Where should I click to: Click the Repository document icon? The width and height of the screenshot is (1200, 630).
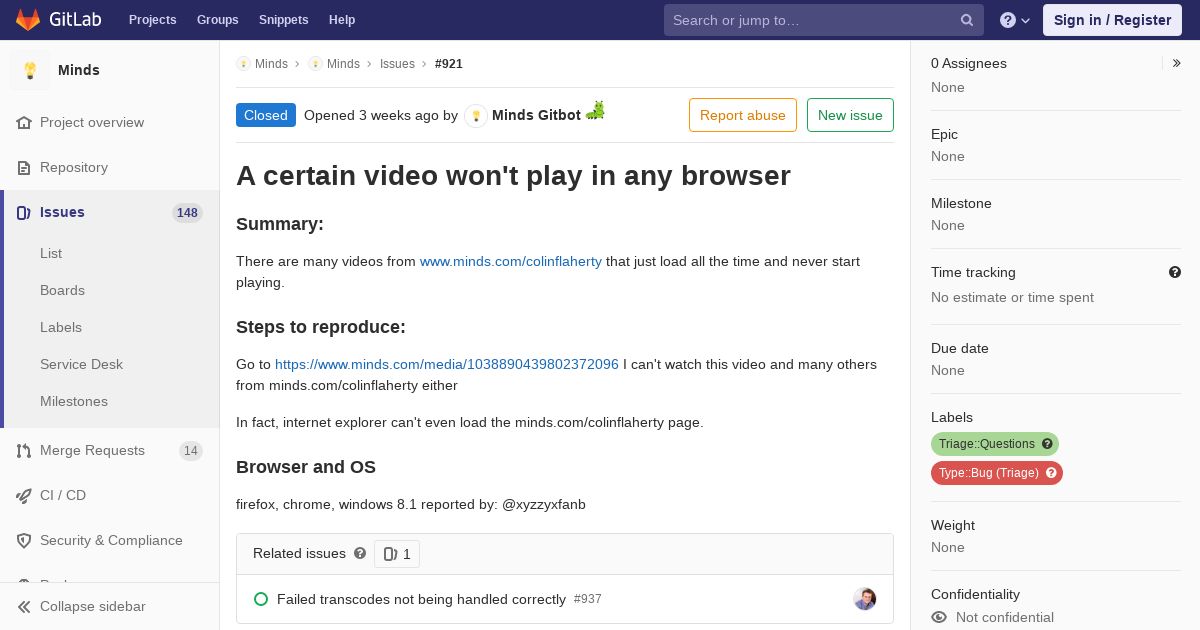pos(24,168)
